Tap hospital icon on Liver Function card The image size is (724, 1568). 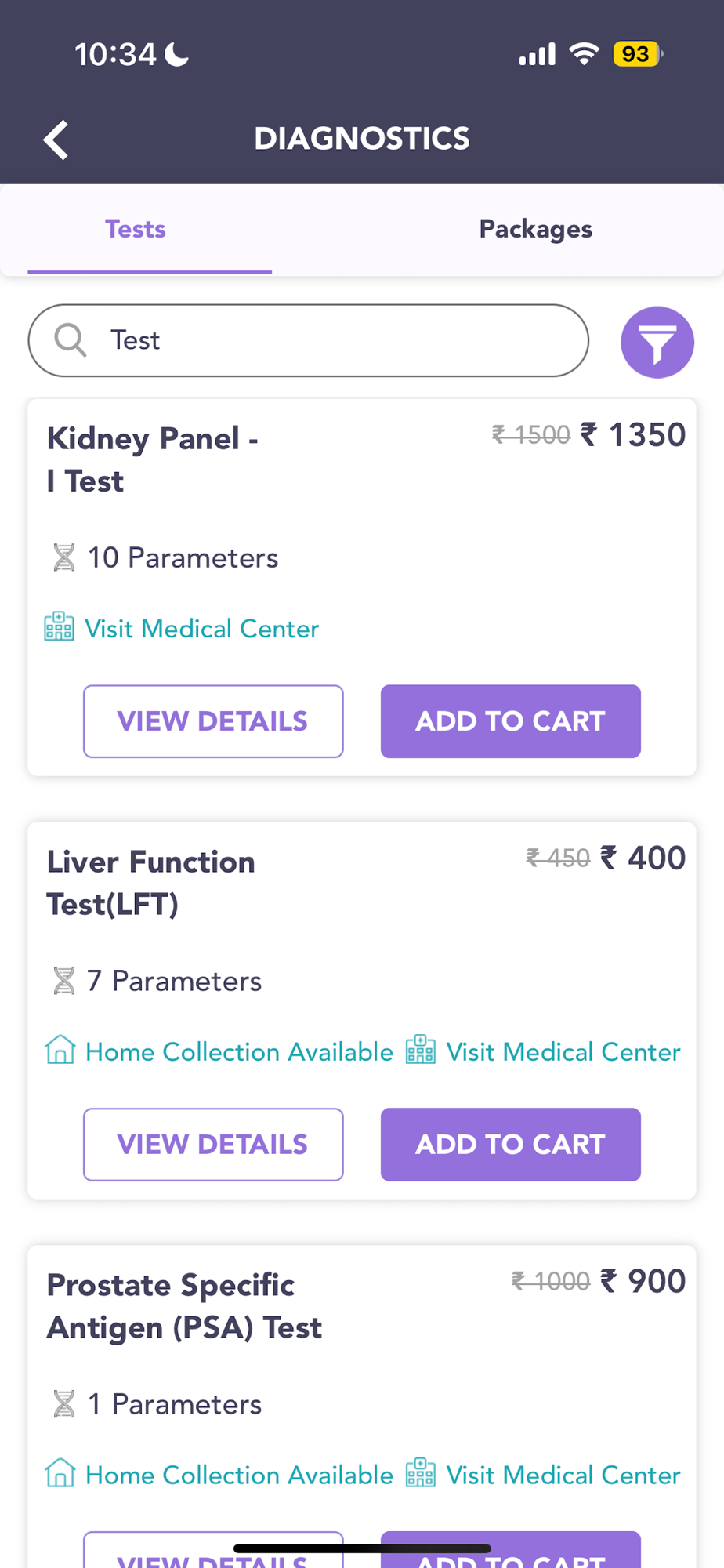(x=421, y=1051)
